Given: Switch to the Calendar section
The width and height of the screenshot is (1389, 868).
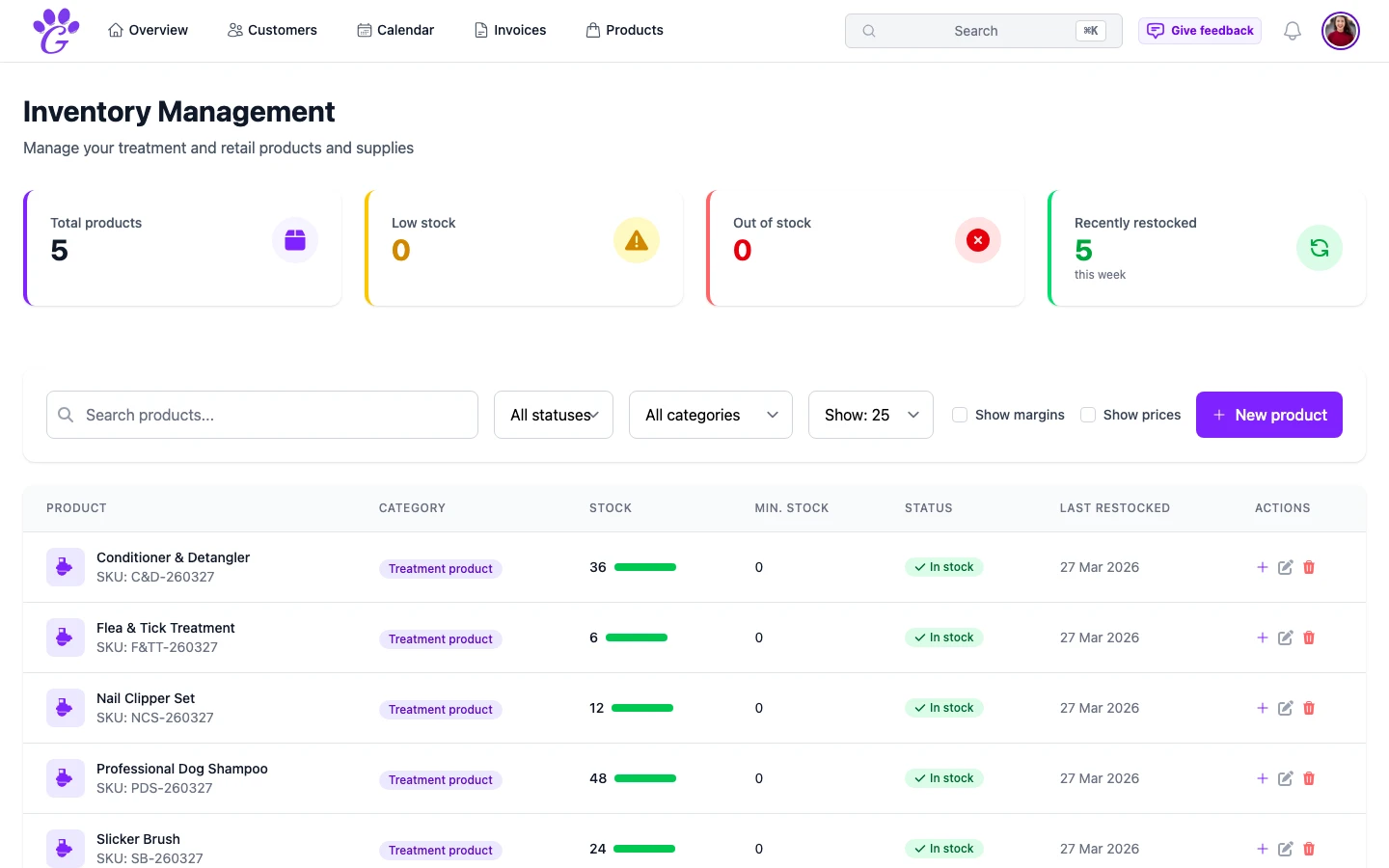Looking at the screenshot, I should [395, 30].
